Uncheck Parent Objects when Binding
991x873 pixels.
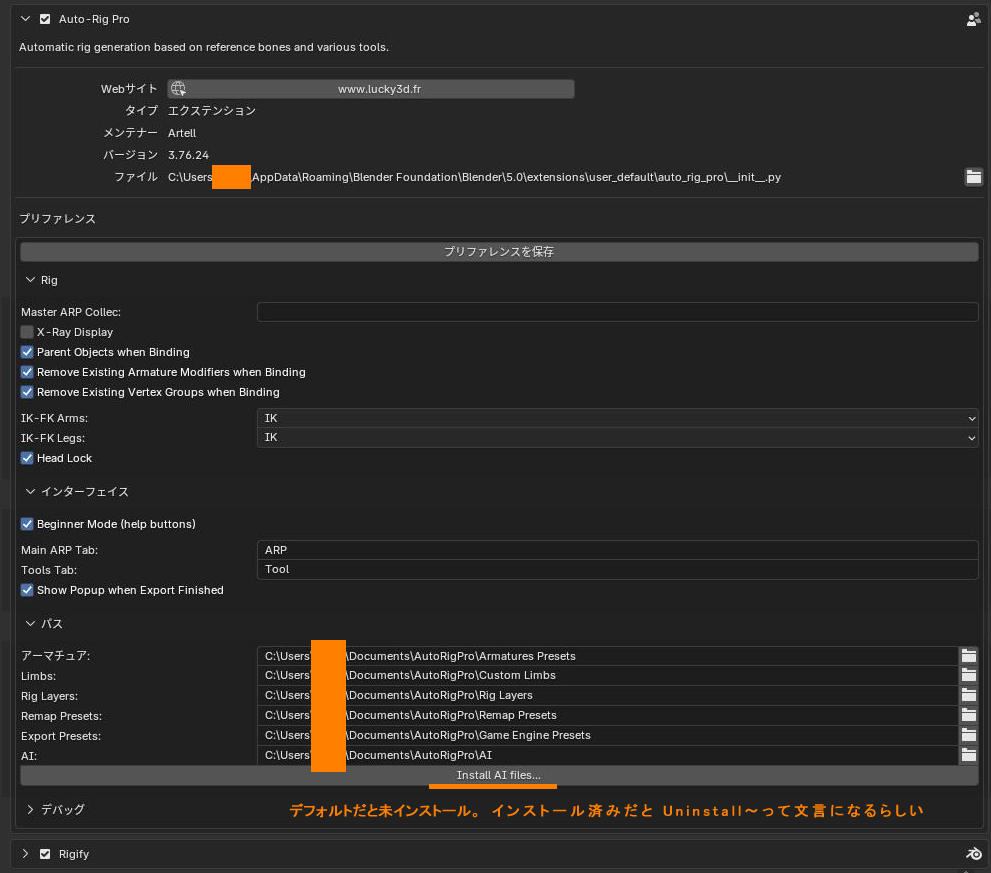coord(27,352)
